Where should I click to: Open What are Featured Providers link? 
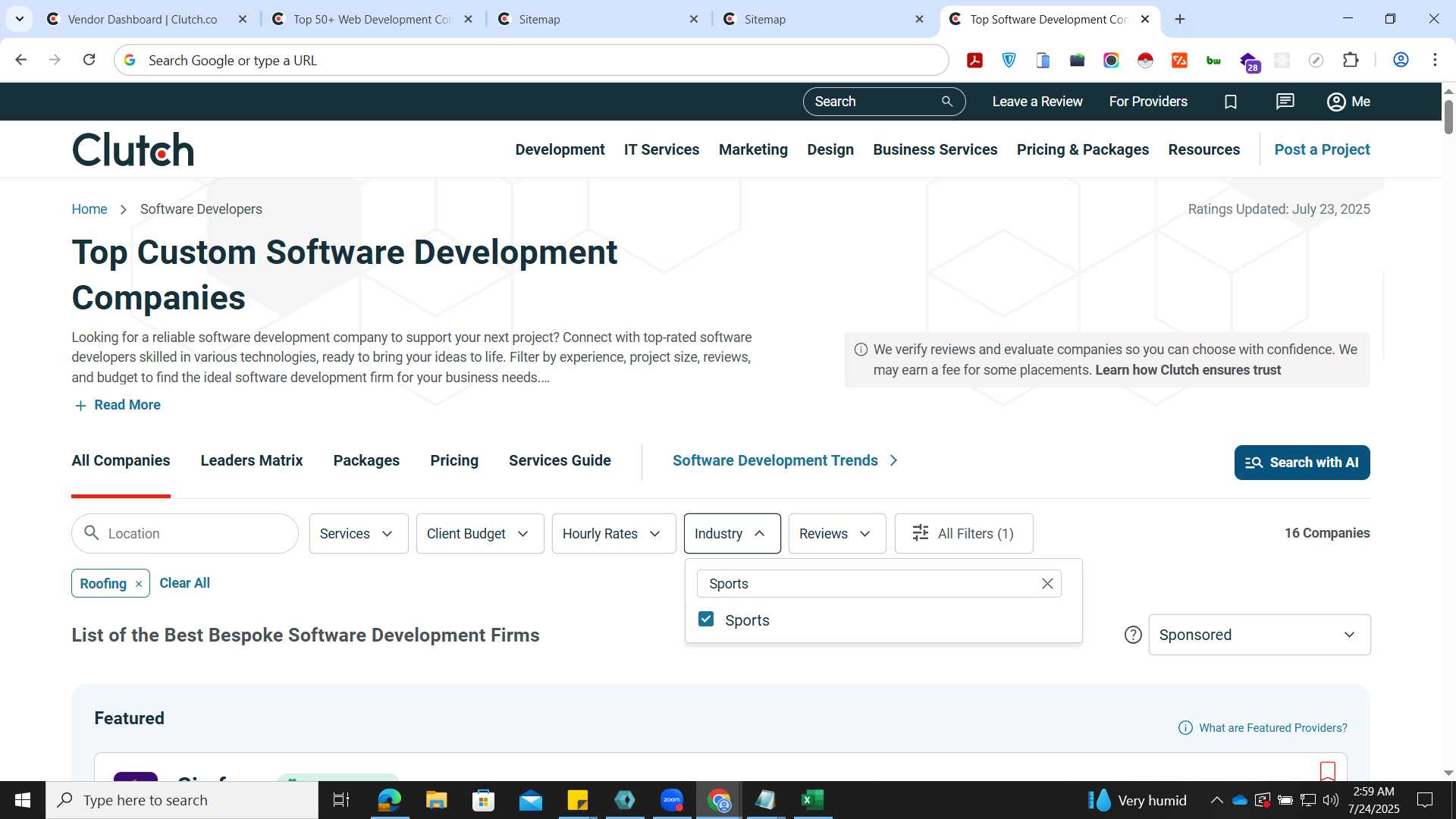[x=1263, y=728]
